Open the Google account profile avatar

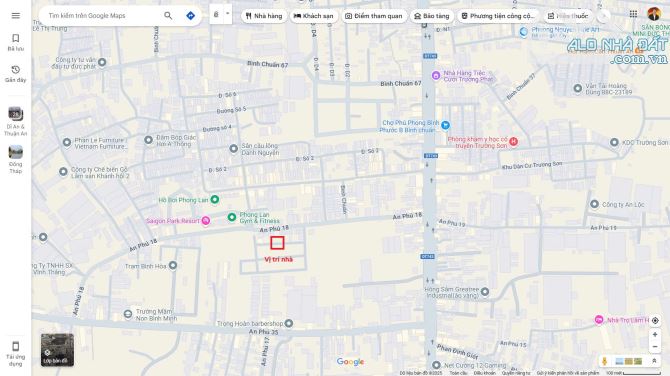pos(654,14)
